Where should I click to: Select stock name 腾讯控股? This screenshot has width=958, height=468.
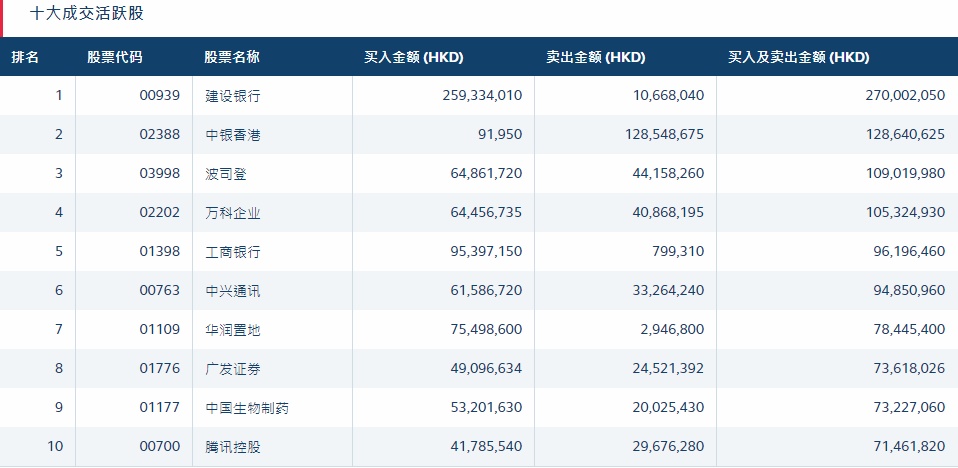(233, 447)
